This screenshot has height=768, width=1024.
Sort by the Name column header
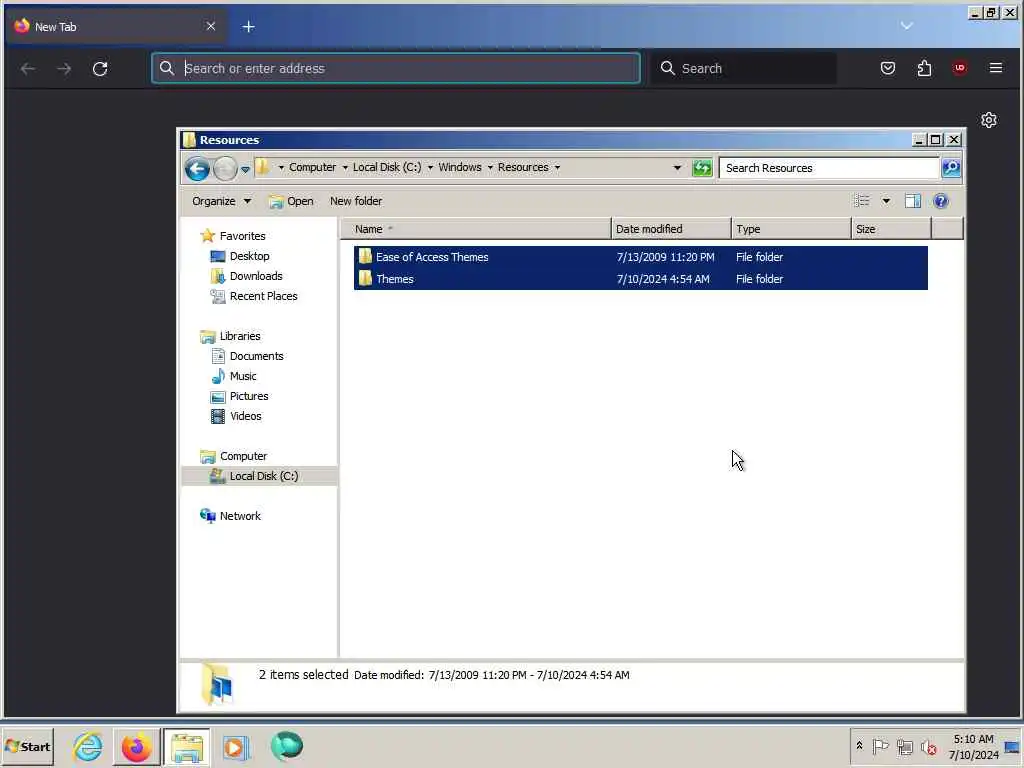pos(476,229)
